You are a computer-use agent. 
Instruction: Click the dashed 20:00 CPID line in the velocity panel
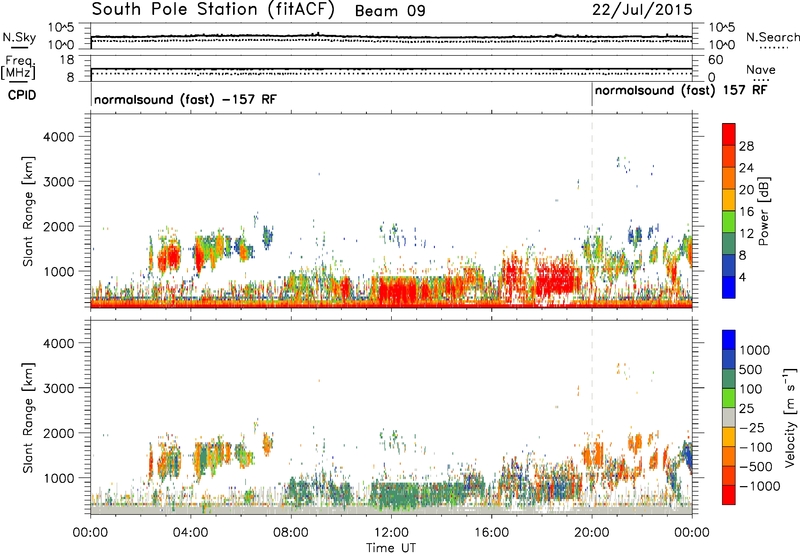tap(592, 417)
